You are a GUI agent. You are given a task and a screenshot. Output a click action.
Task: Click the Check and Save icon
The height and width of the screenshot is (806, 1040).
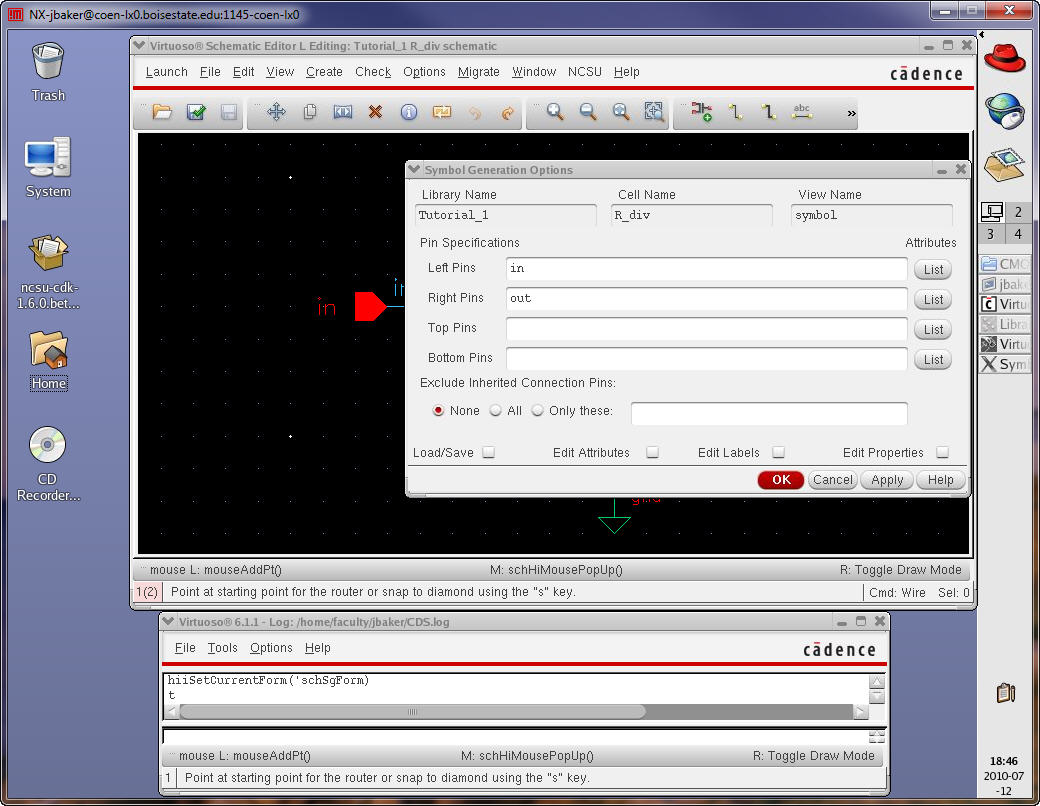[196, 113]
